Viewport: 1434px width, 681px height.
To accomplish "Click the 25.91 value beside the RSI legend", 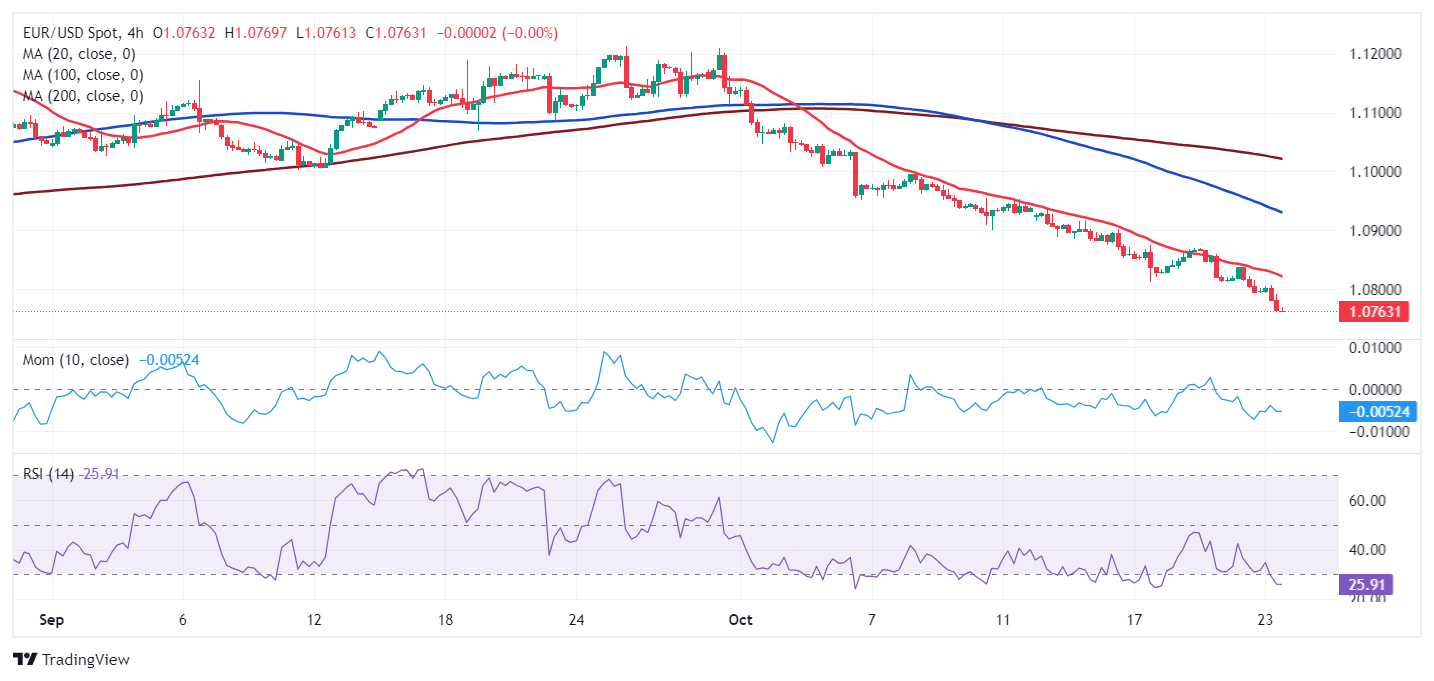I will [x=100, y=473].
